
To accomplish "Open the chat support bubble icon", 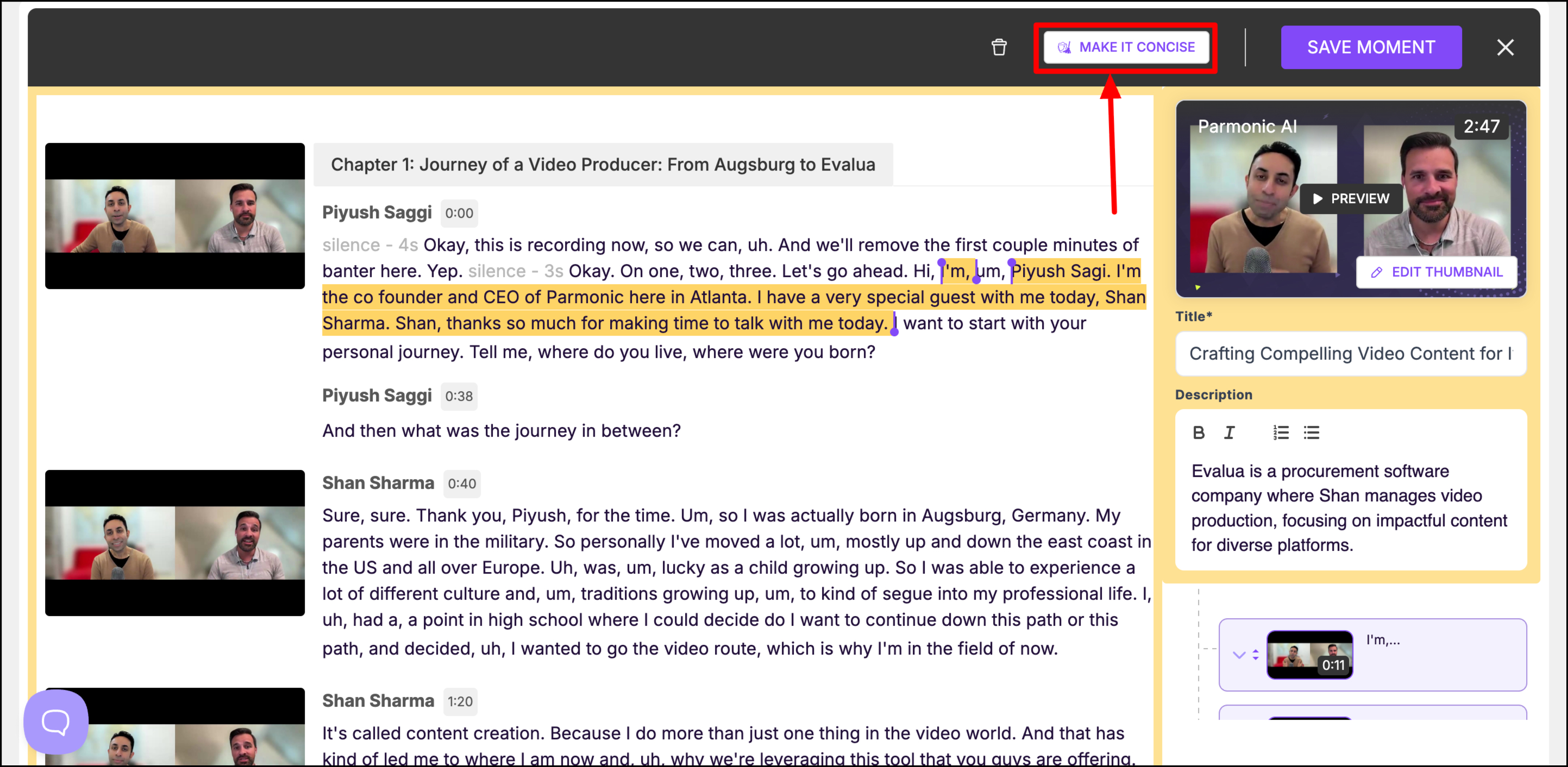I will pyautogui.click(x=55, y=722).
